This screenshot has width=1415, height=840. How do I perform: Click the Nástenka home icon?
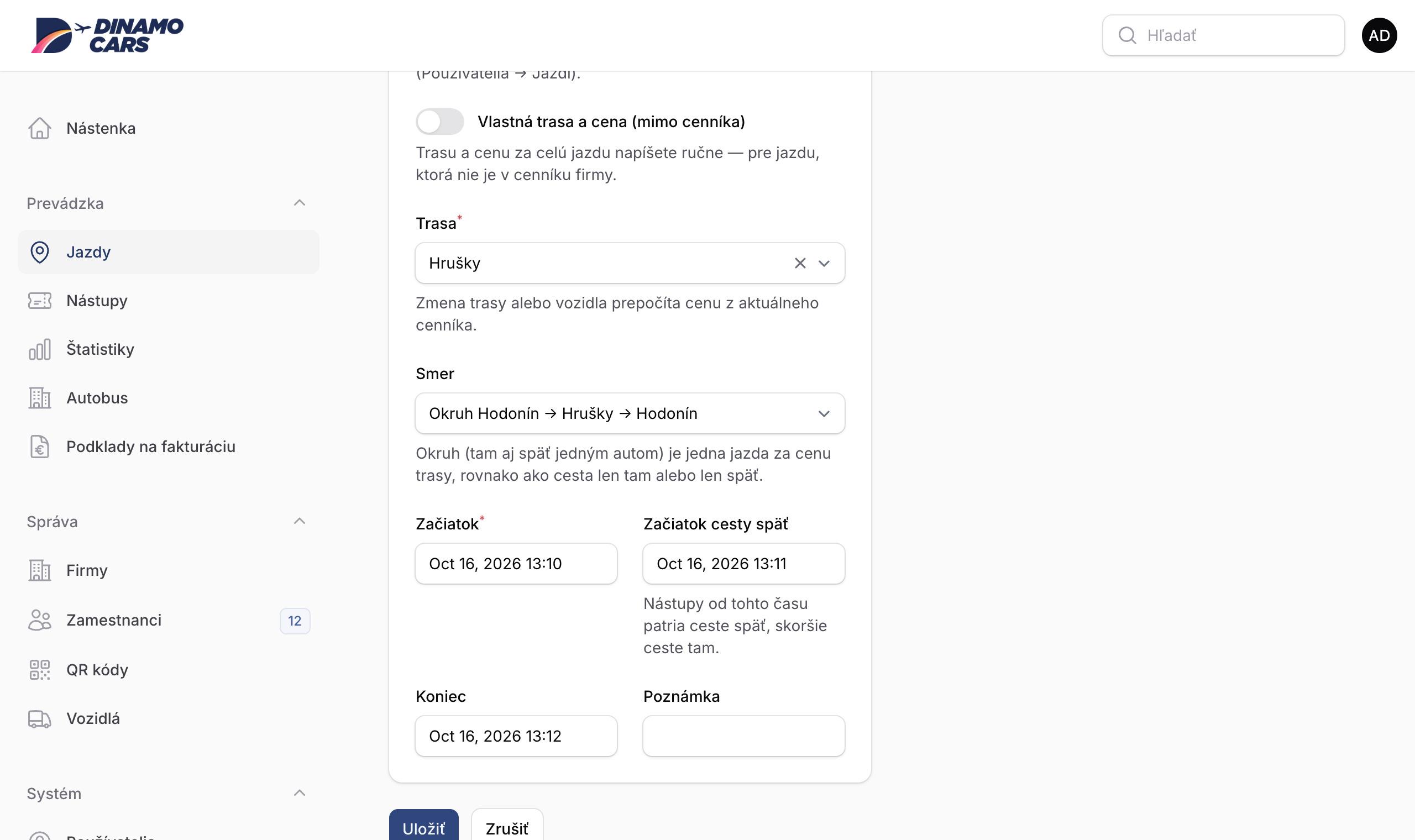[x=40, y=129]
